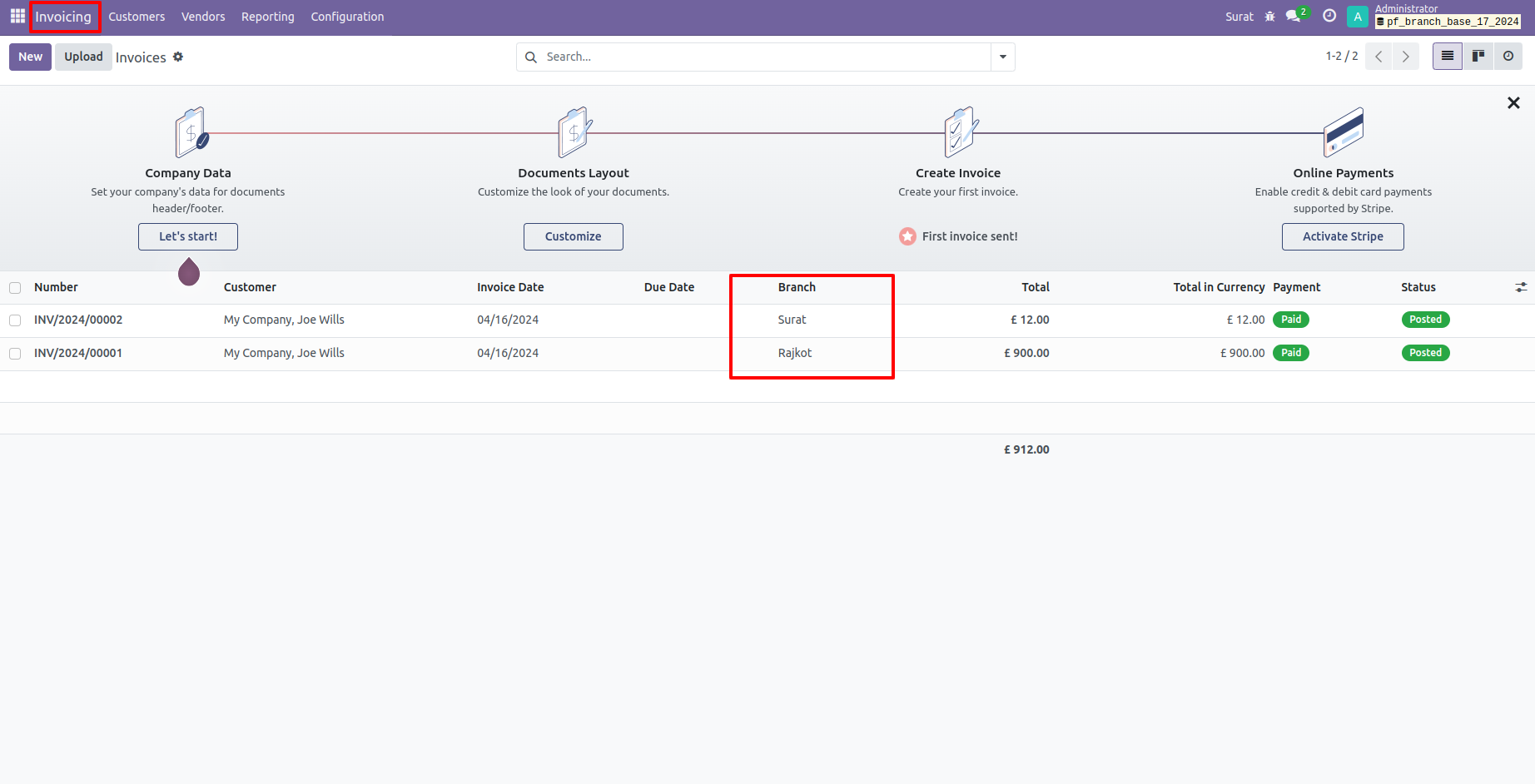The image size is (1535, 784).
Task: Go to next page of invoices
Action: [1405, 56]
